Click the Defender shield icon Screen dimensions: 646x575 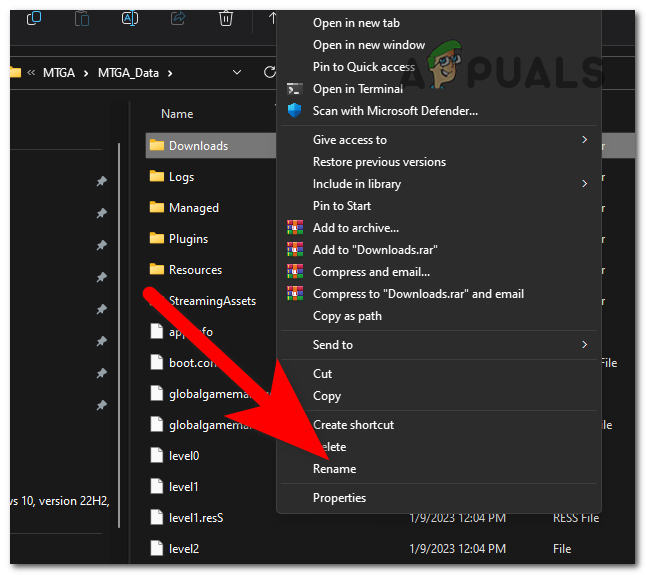point(295,110)
